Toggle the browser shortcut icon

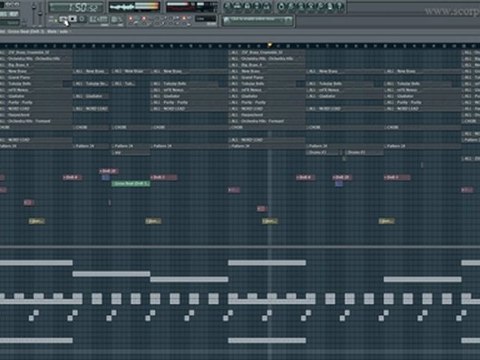pyautogui.click(x=257, y=6)
